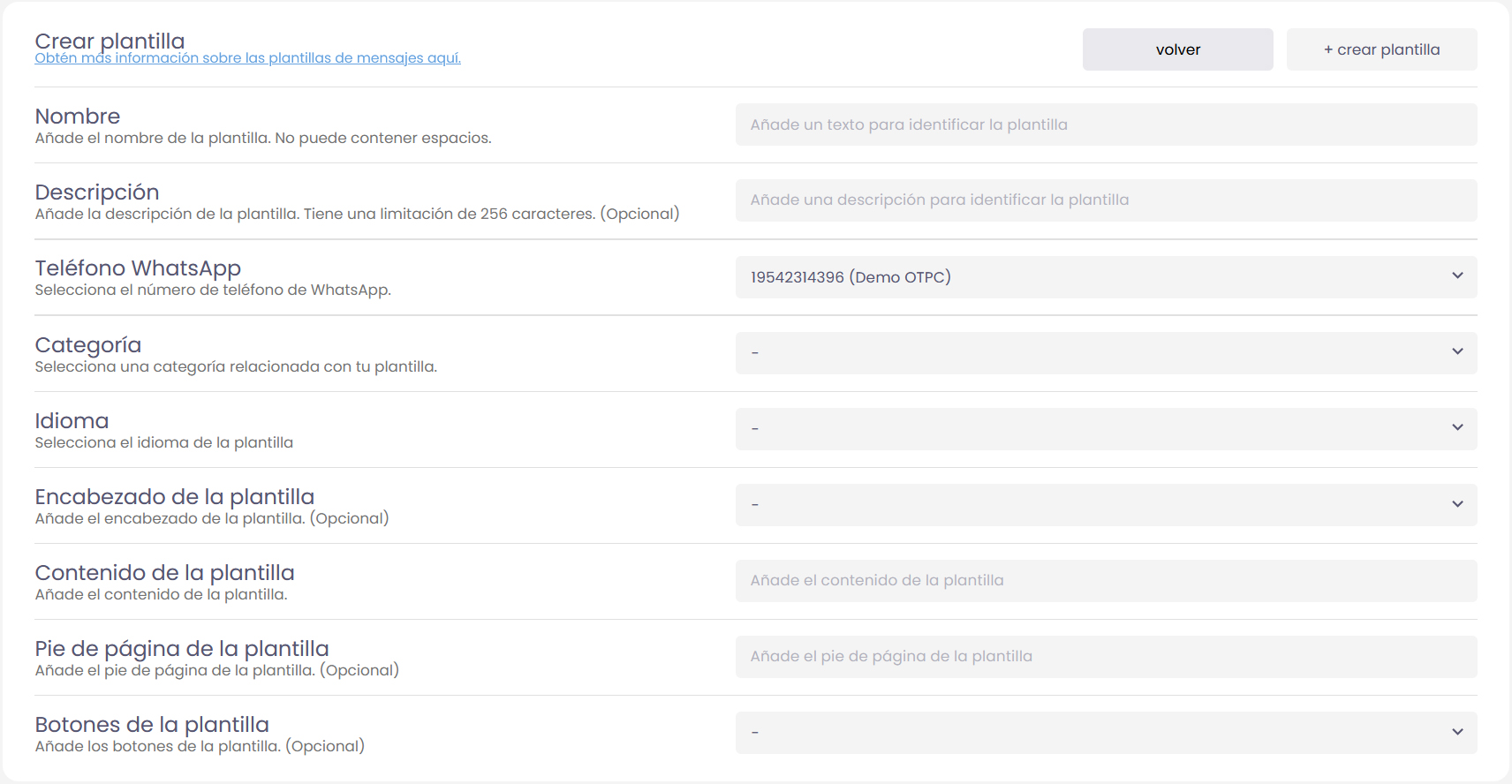
Task: Click the Contenido de la plantilla heading
Action: [164, 573]
